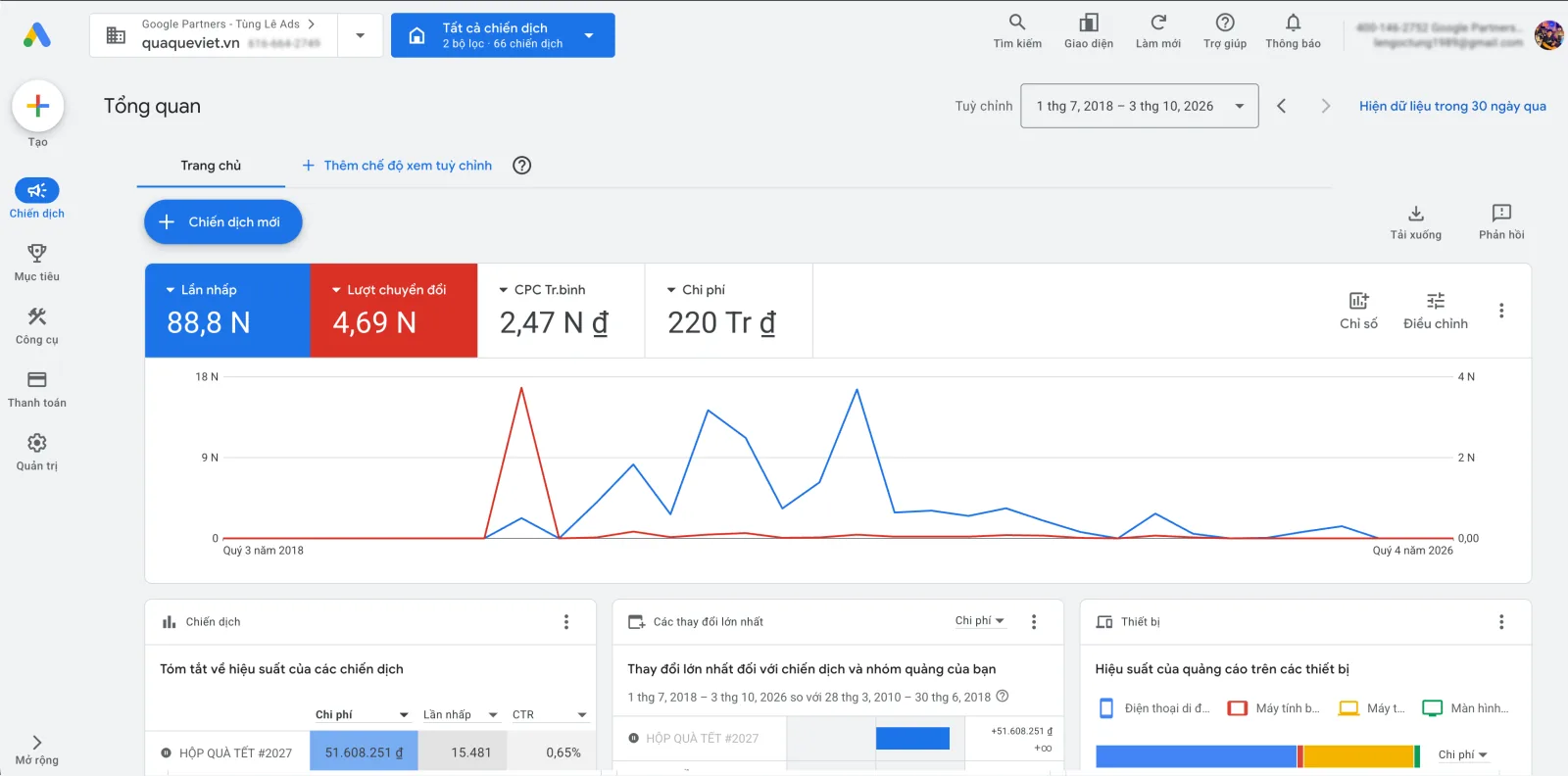
Task: Open the date range dropdown
Action: pyautogui.click(x=1140, y=106)
